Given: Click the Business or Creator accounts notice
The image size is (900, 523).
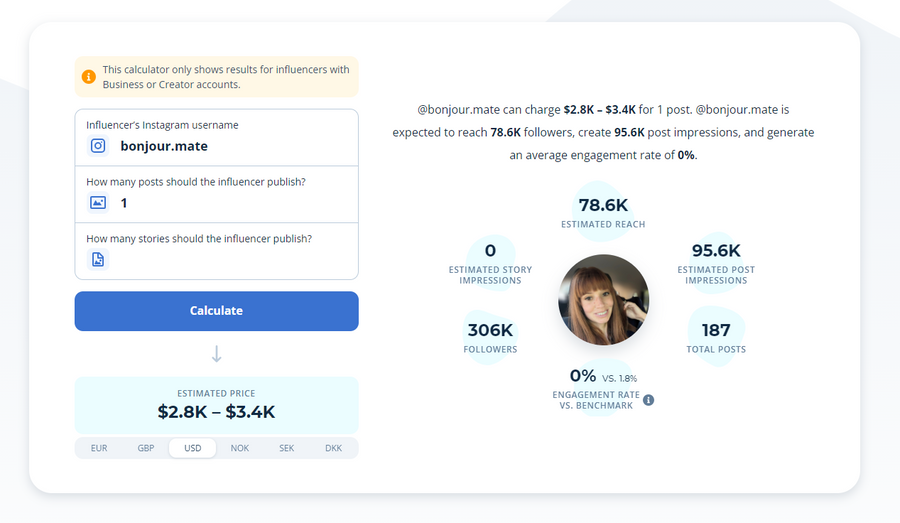Looking at the screenshot, I should pos(216,77).
